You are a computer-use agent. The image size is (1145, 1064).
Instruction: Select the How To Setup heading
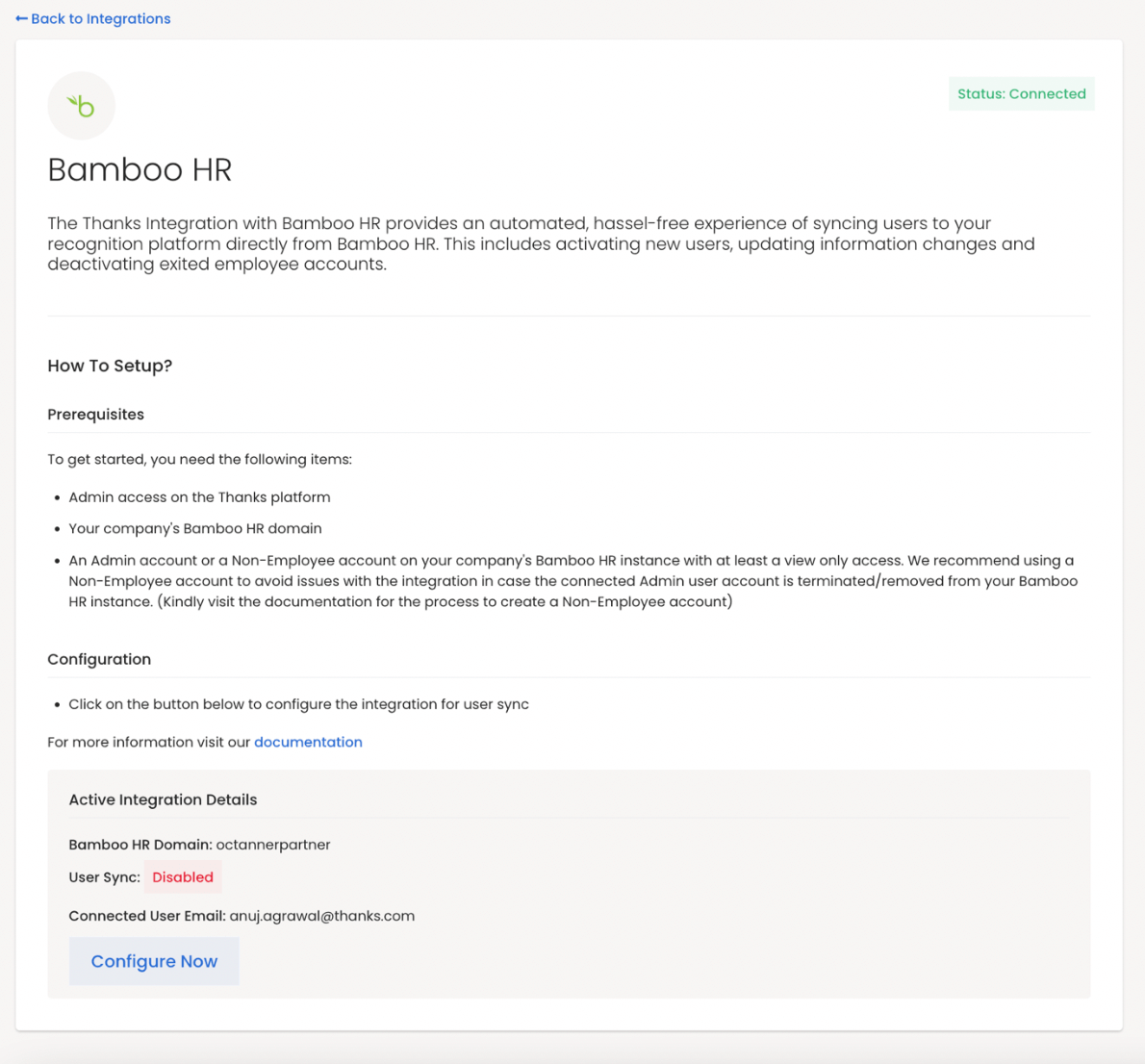110,366
